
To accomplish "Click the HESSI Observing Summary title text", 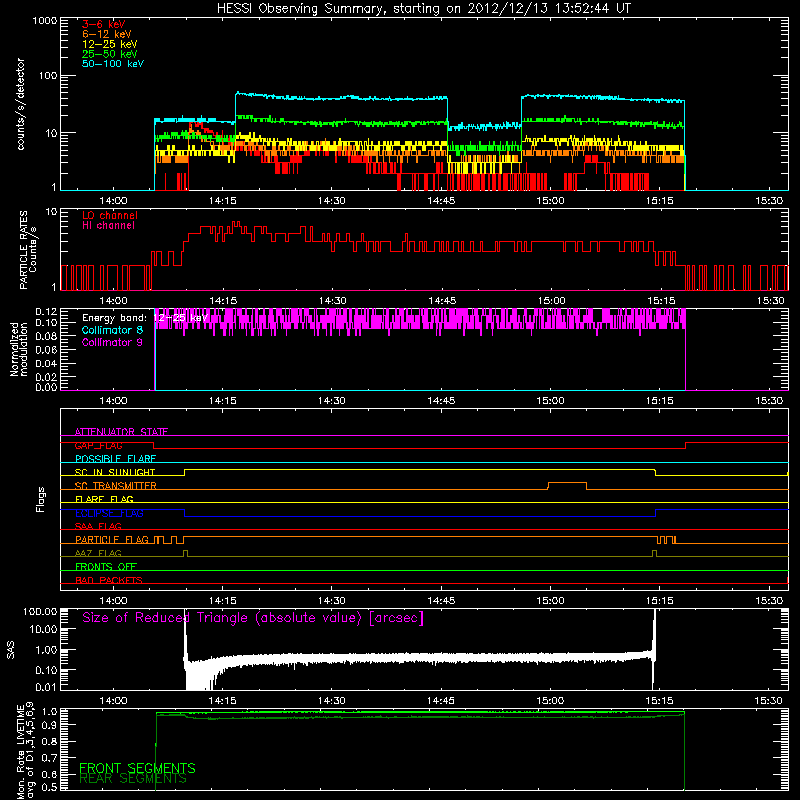I will click(423, 9).
